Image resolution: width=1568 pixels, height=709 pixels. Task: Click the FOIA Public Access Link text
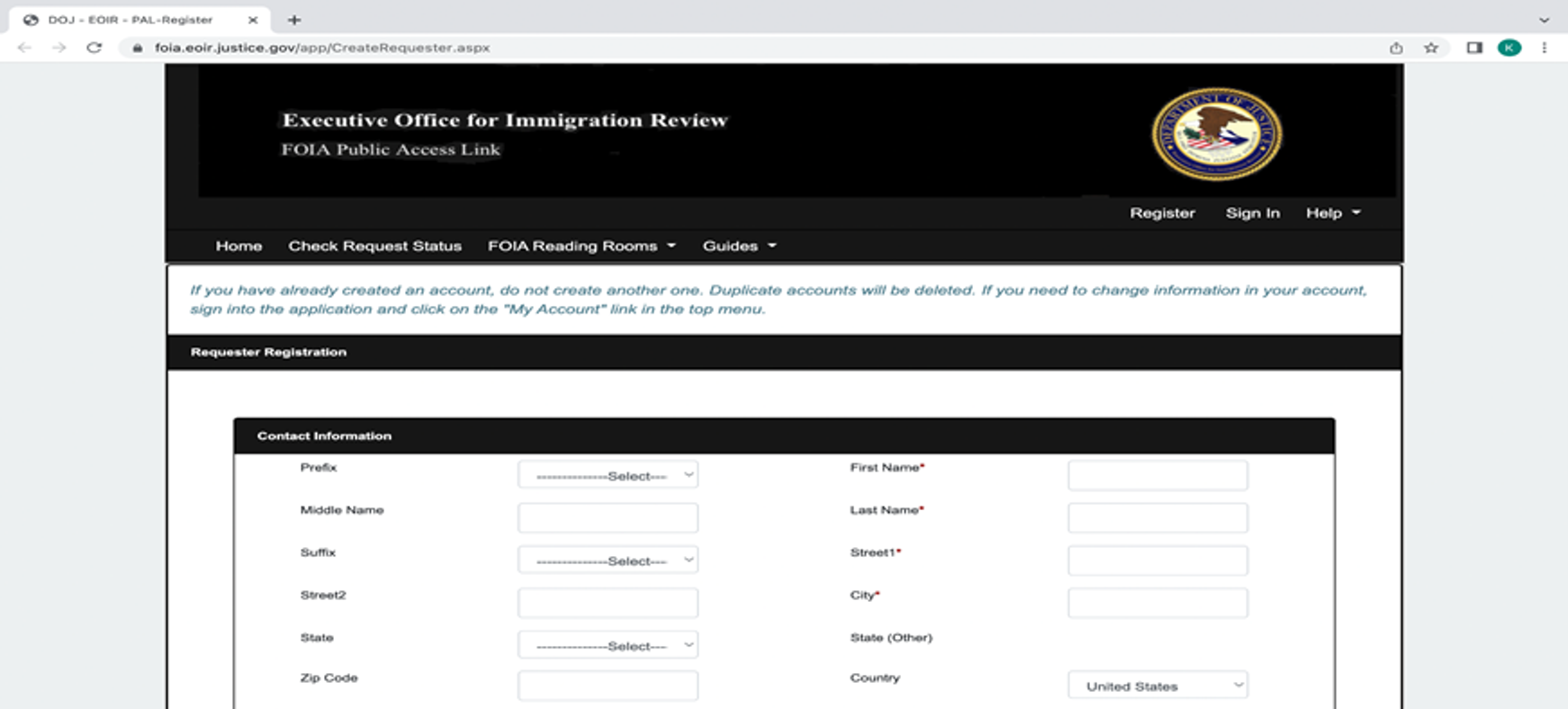click(391, 149)
